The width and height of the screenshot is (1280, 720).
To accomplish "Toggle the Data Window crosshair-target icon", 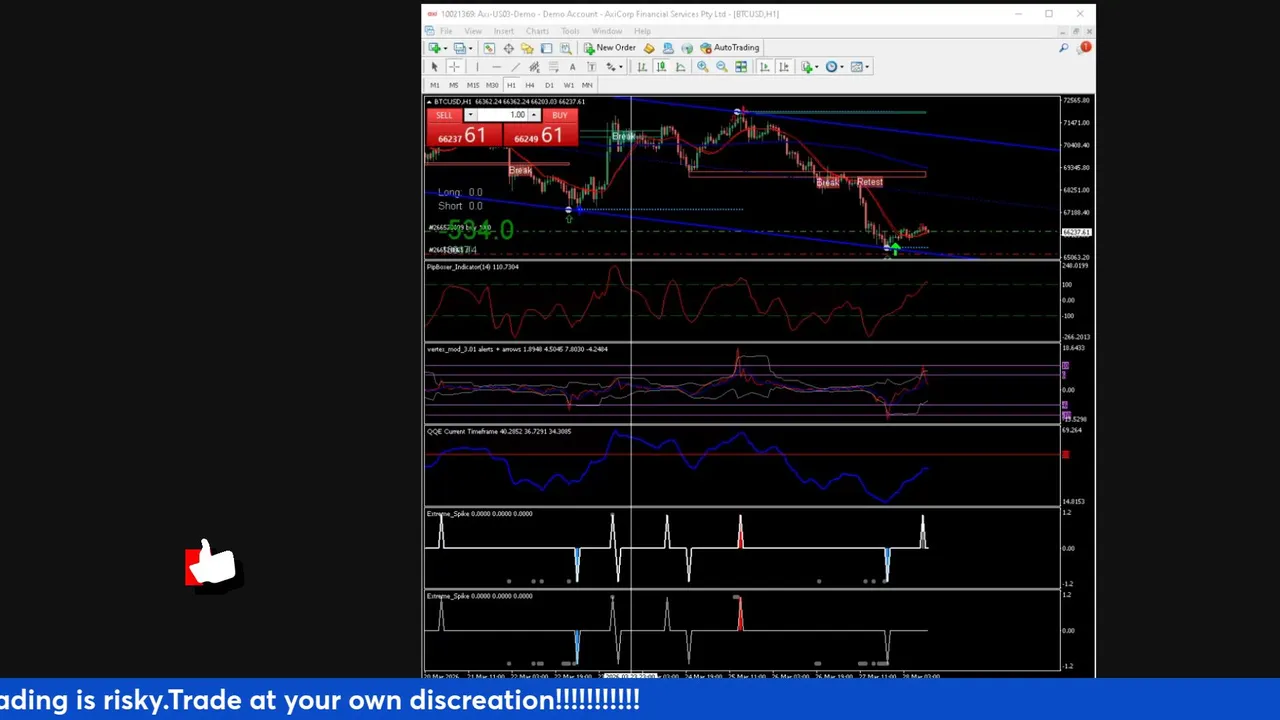I will [508, 48].
